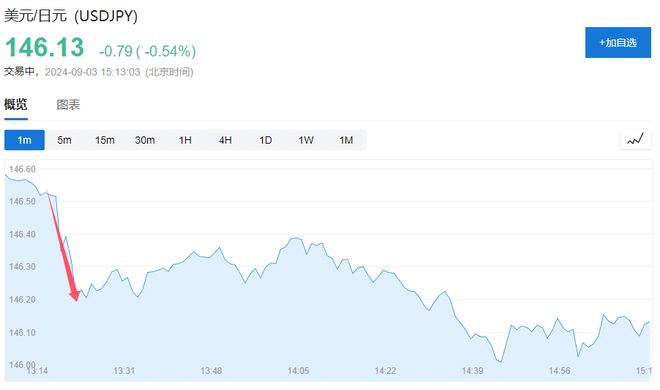This screenshot has height=390, width=660.
Task: Open the 概览 overview tab
Action: pos(16,104)
